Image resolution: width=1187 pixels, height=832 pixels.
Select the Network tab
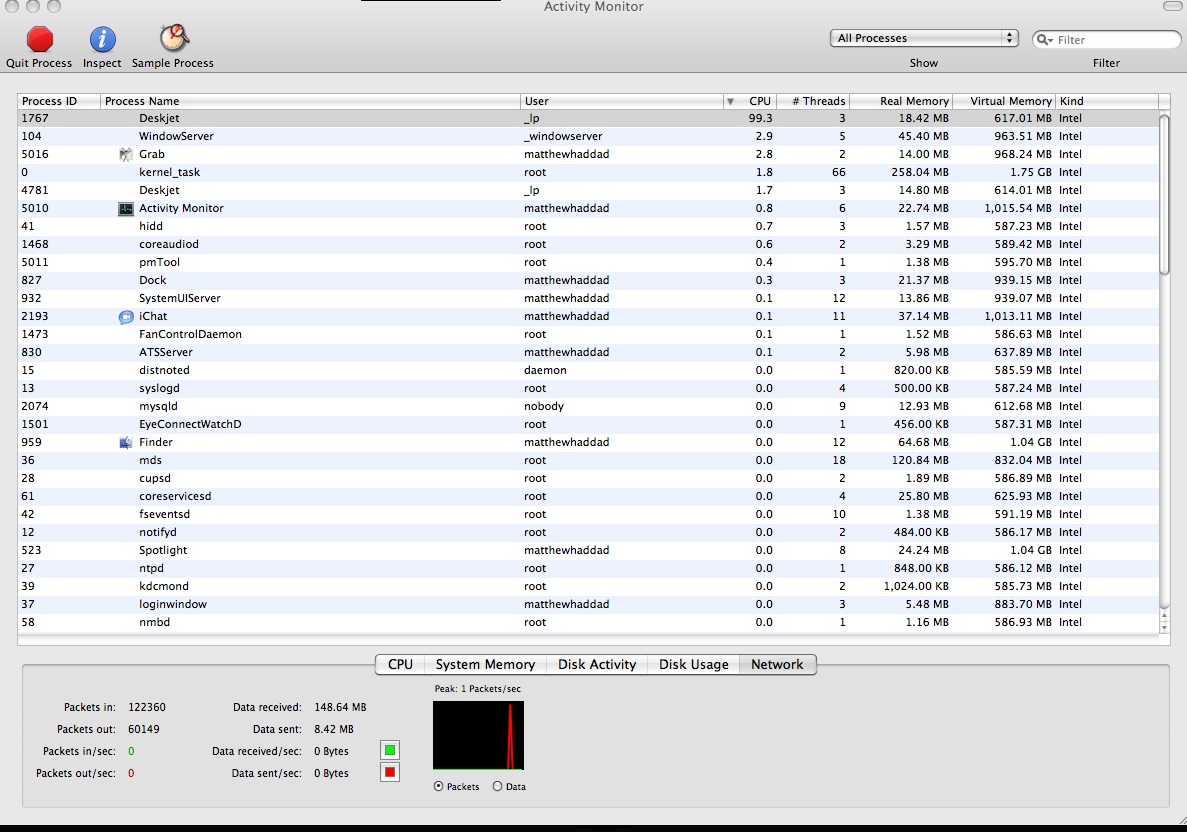[x=777, y=665]
